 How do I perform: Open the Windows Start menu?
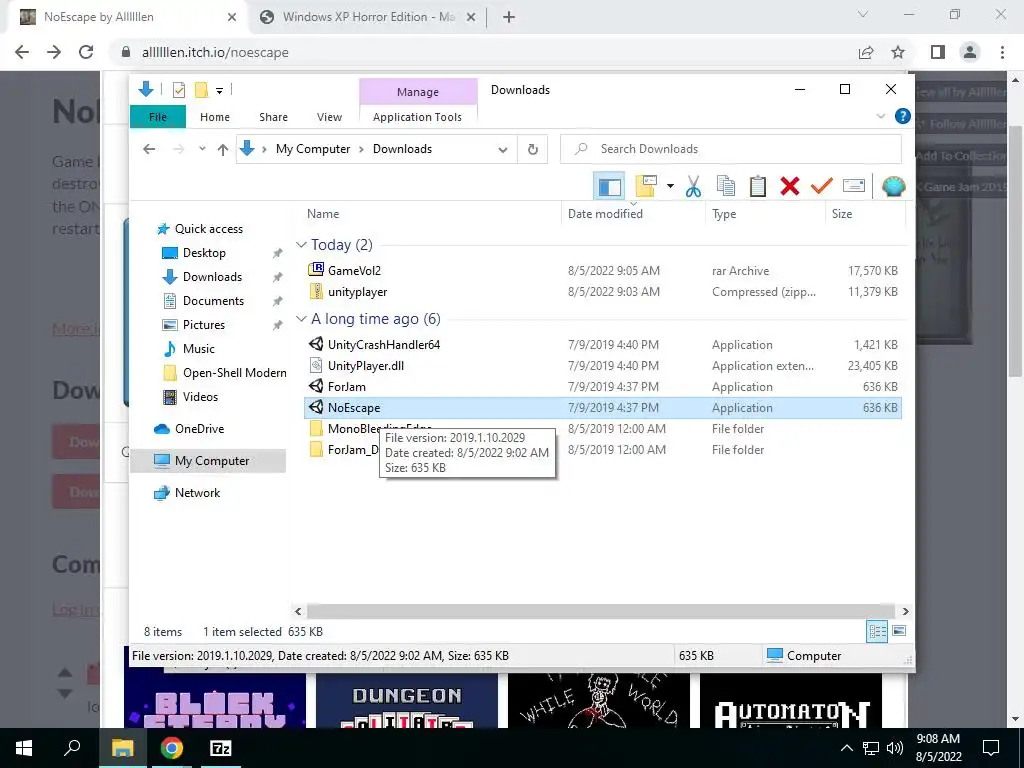click(24, 748)
